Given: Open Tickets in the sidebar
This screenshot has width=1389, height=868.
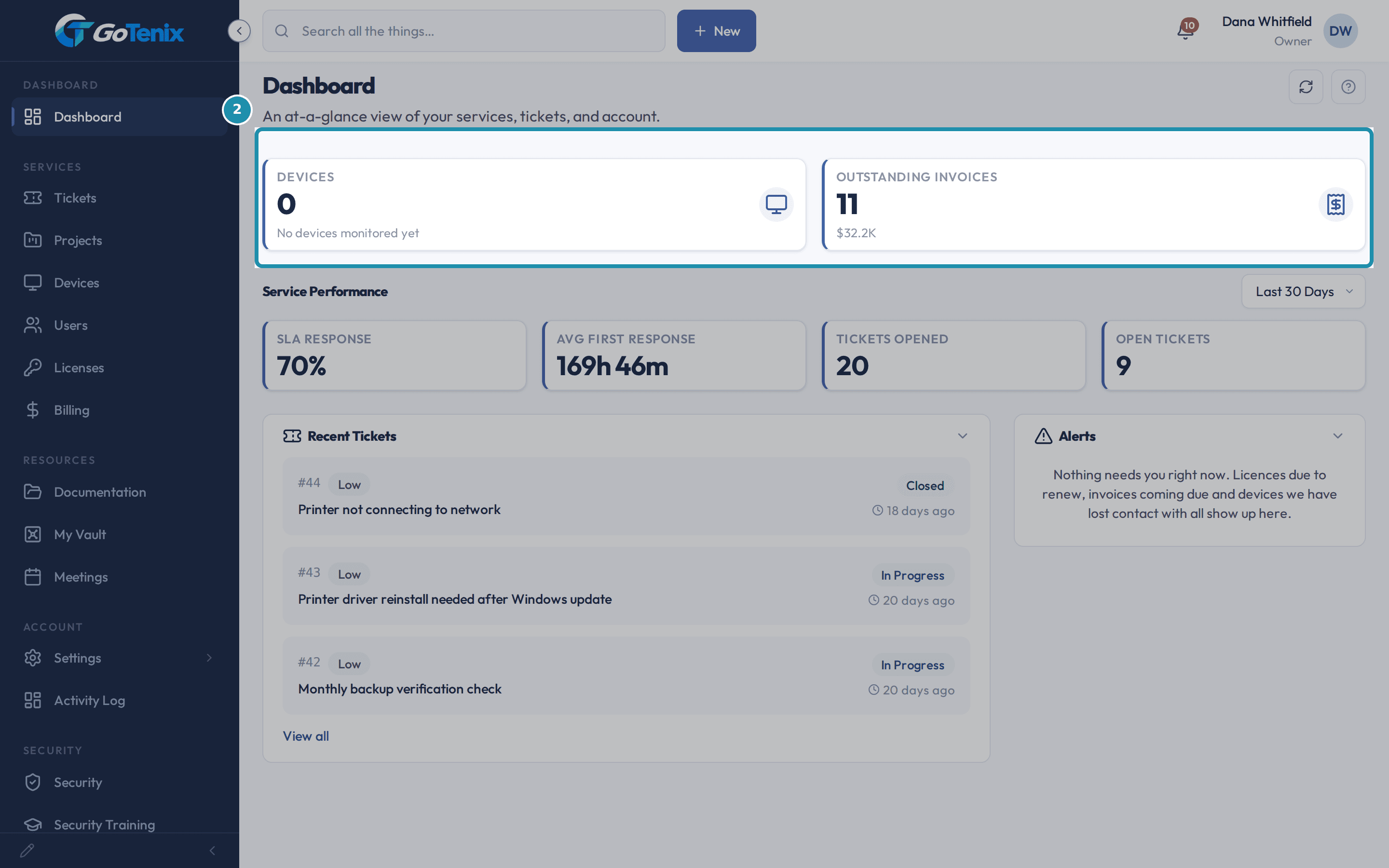Looking at the screenshot, I should pyautogui.click(x=120, y=198).
